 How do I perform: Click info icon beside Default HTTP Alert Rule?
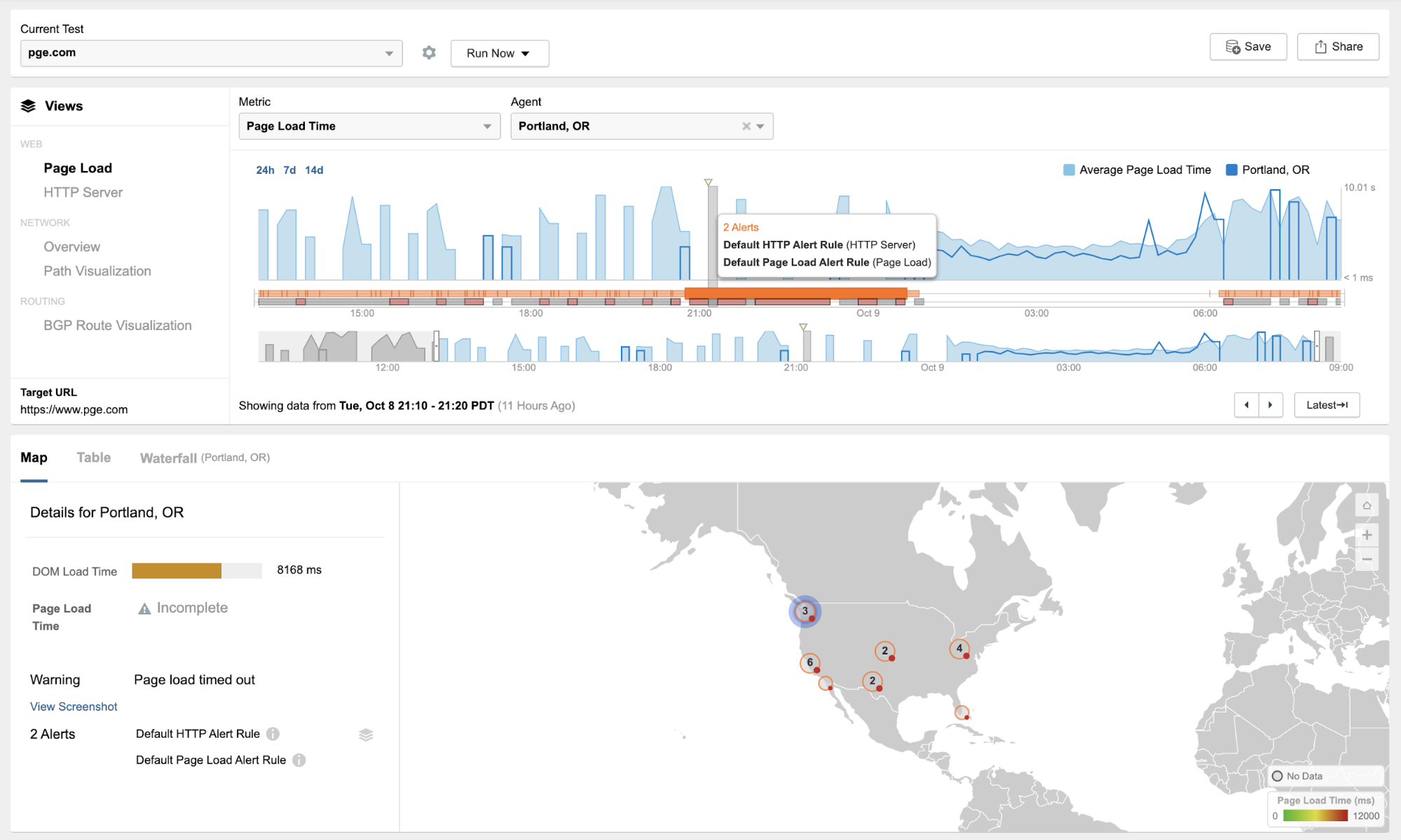(273, 734)
